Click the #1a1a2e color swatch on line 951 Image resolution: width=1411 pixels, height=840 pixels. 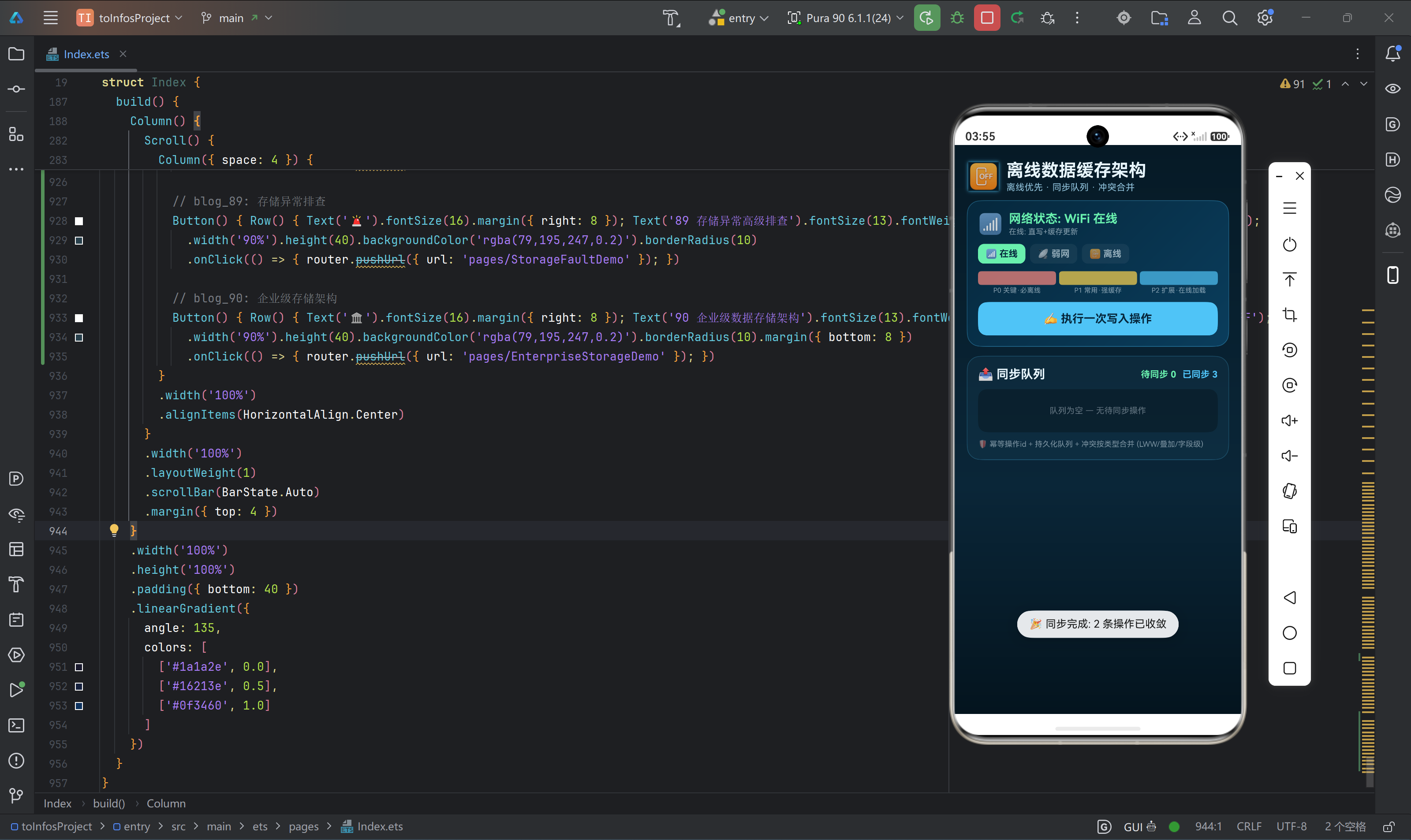coord(79,667)
